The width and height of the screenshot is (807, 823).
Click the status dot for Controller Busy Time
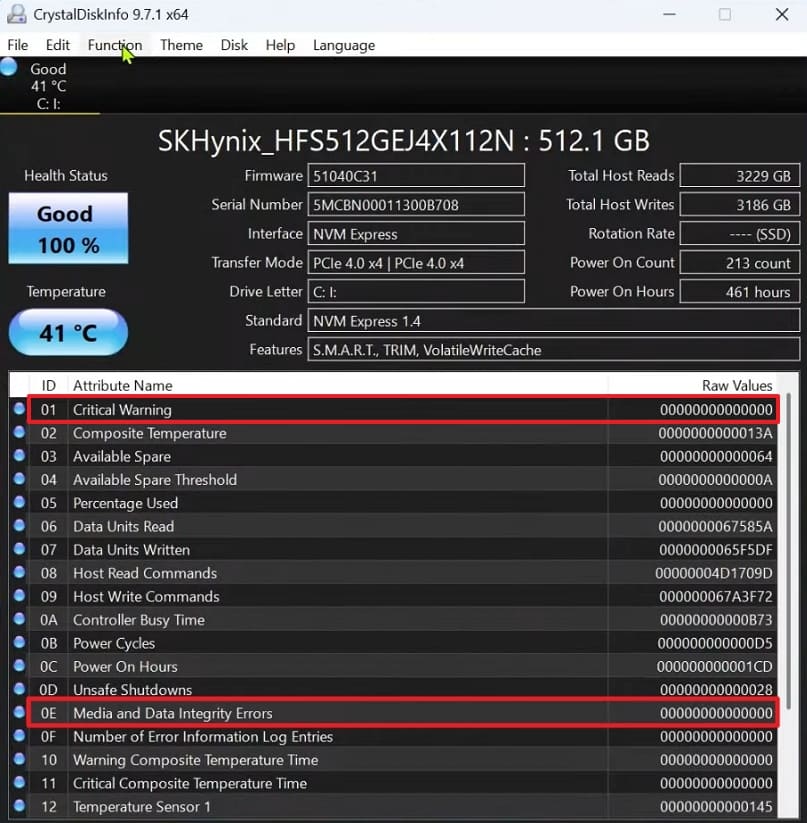tap(19, 618)
